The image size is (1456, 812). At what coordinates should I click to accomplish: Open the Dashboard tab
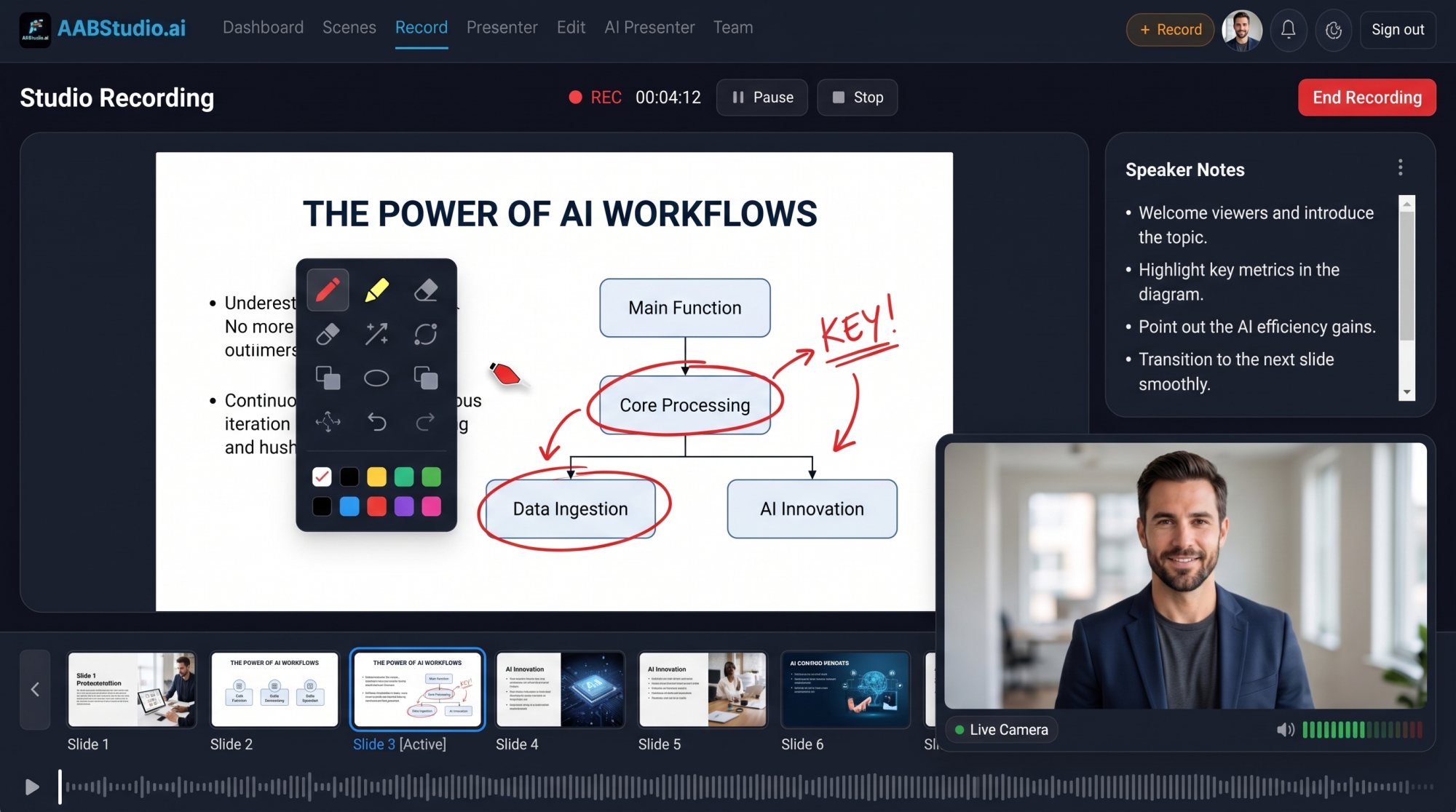(263, 28)
